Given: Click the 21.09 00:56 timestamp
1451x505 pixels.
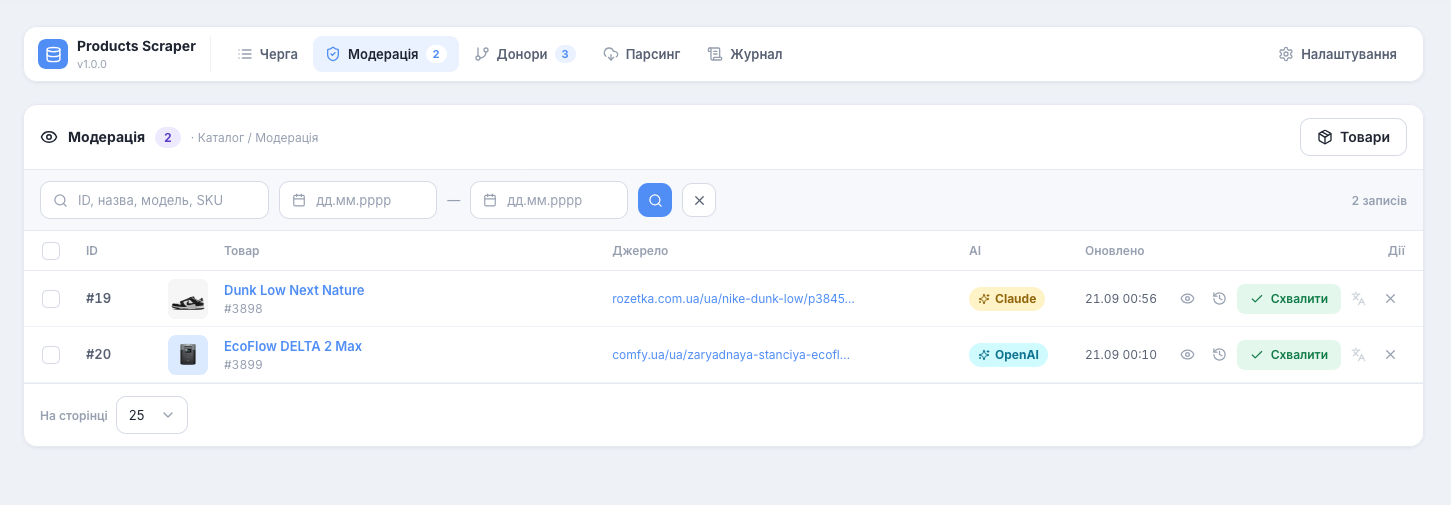Looking at the screenshot, I should click(1121, 299).
